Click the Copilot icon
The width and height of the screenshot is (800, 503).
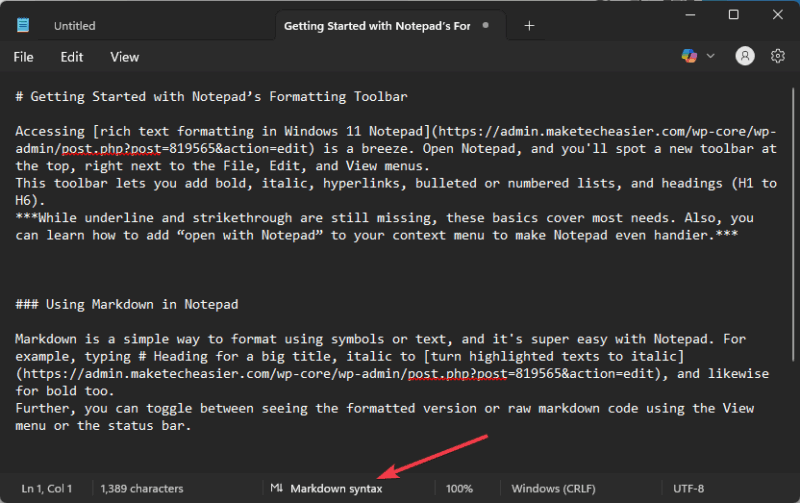click(x=689, y=56)
